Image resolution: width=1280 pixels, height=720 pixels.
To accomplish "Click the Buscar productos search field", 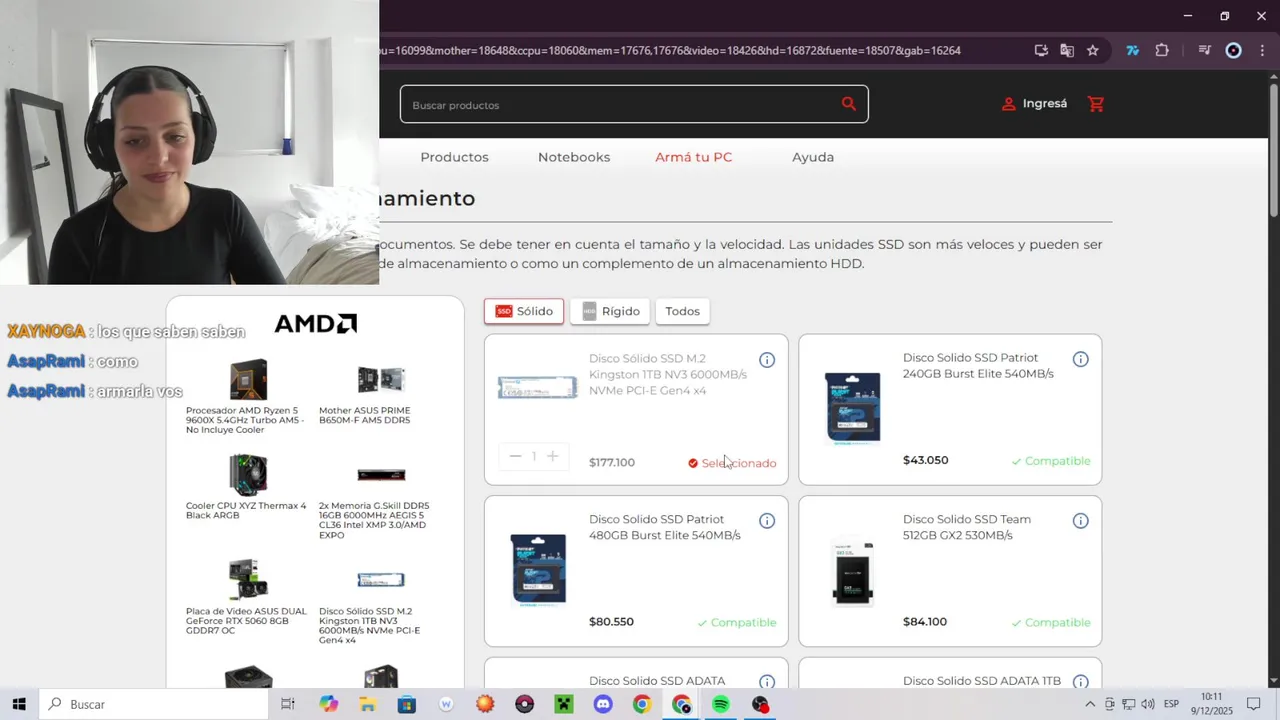I will tap(634, 104).
